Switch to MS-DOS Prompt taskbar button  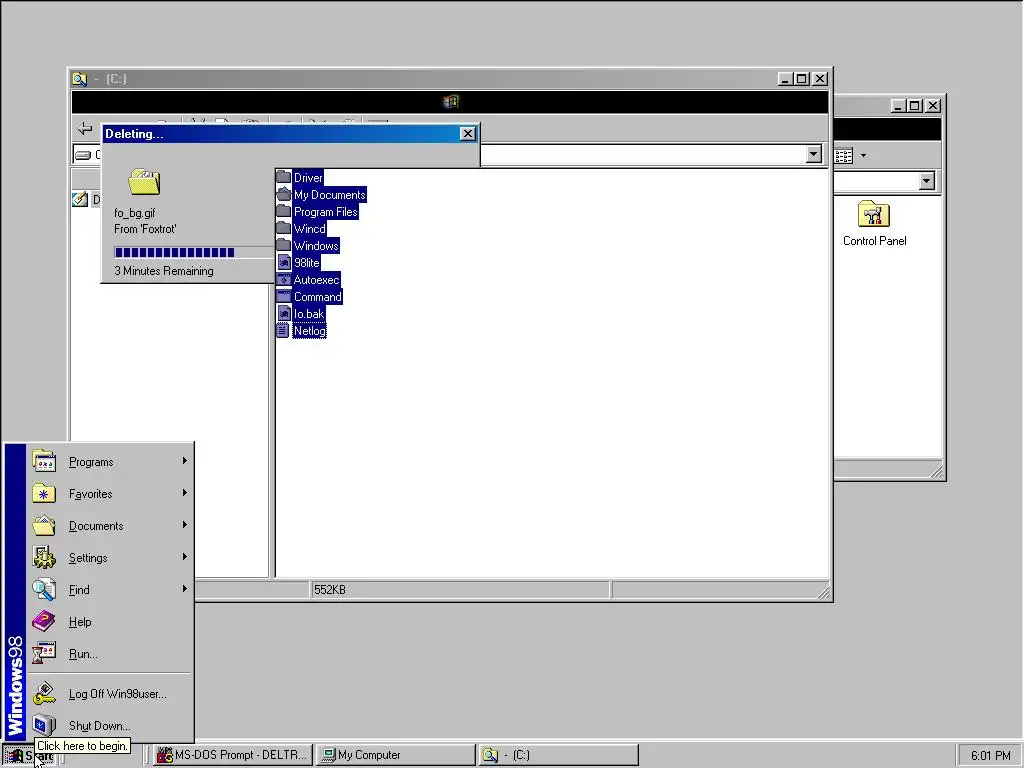[233, 755]
